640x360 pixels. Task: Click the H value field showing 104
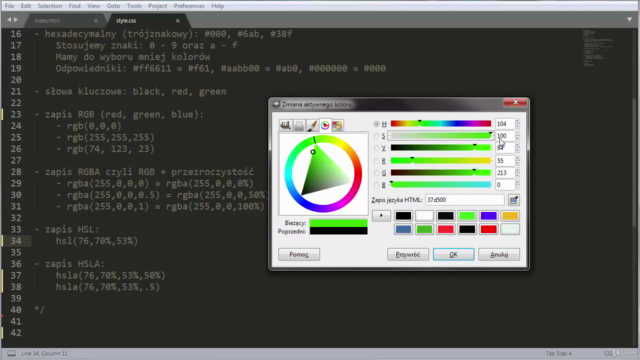pos(504,124)
